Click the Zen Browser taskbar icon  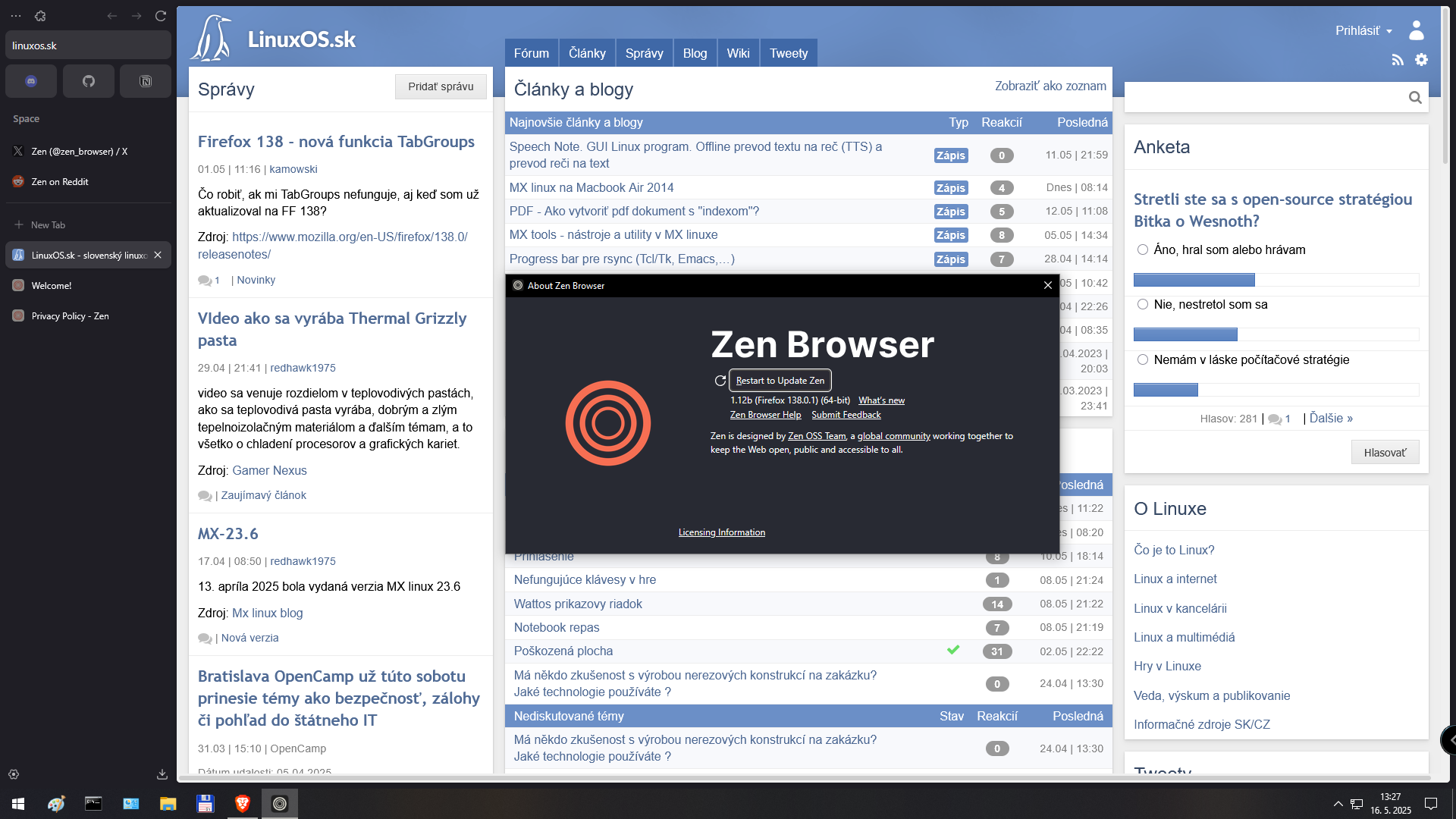280,804
